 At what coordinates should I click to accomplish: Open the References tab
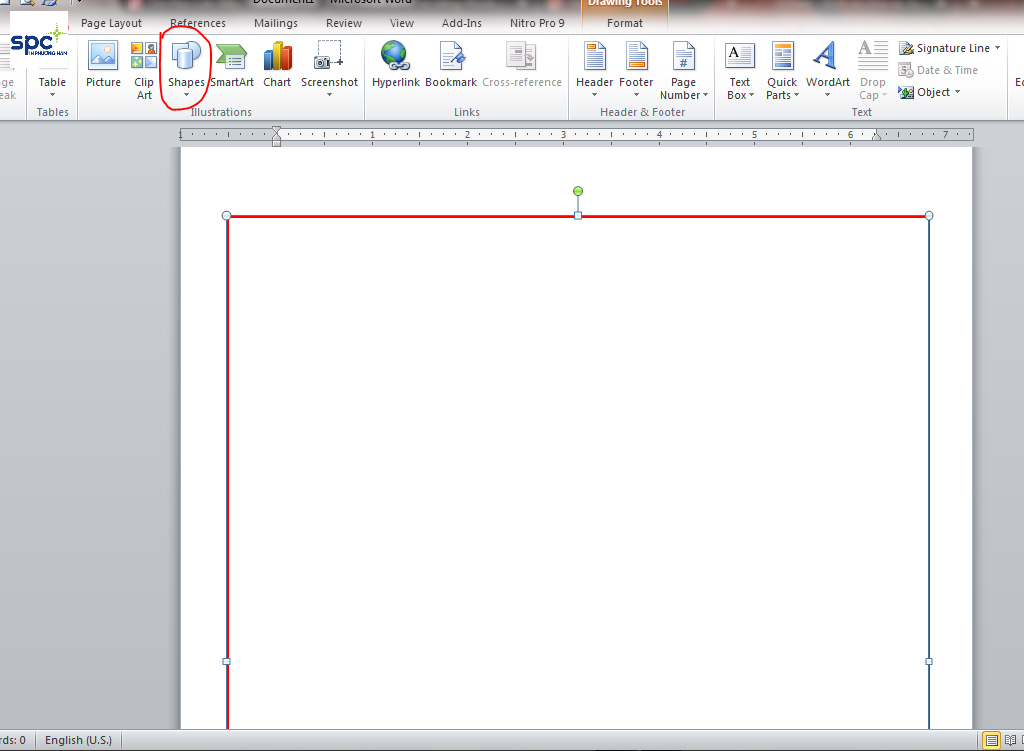(x=198, y=23)
